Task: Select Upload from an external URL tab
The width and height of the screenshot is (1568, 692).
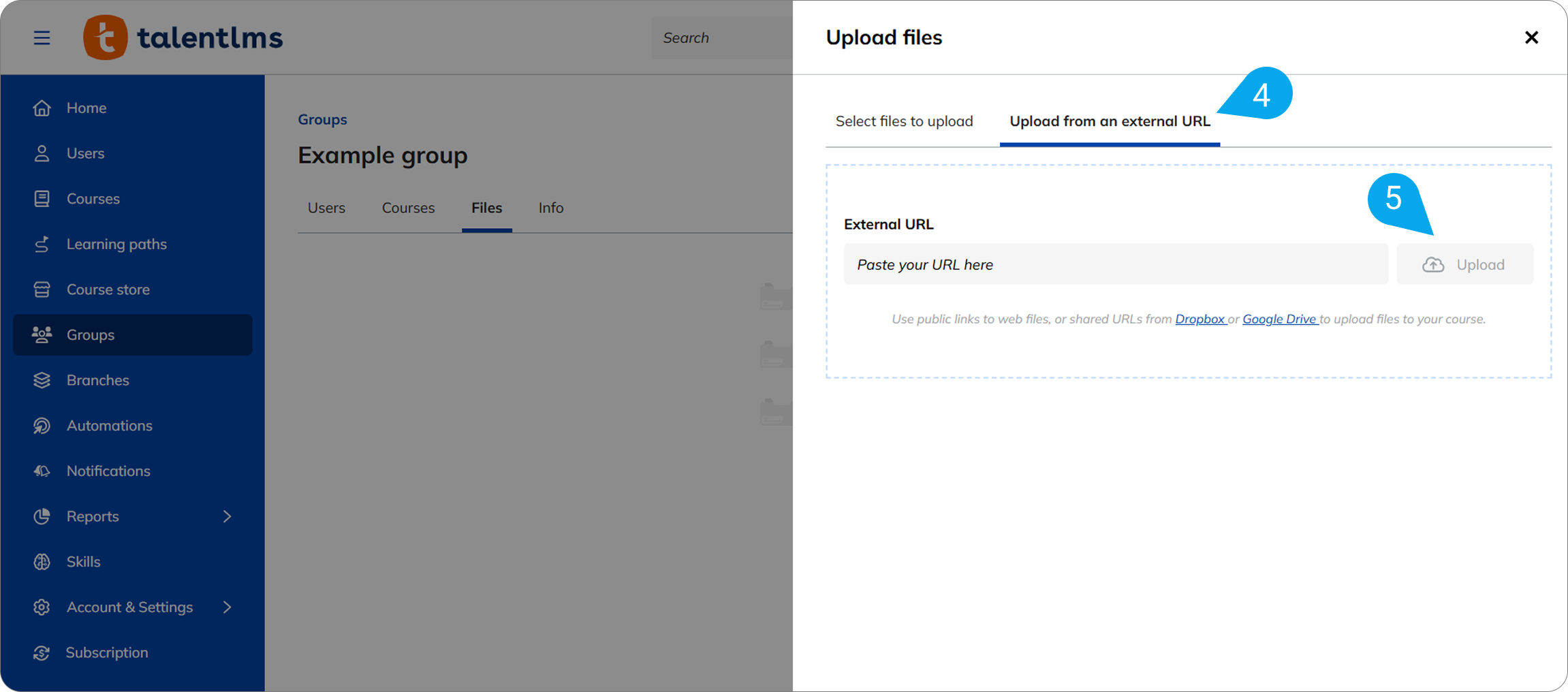Action: coord(1110,121)
